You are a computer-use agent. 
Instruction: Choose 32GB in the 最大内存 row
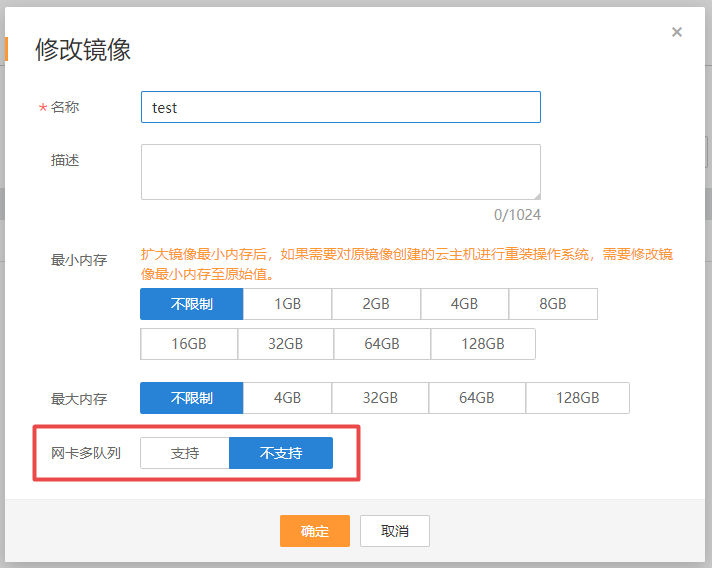(x=380, y=398)
